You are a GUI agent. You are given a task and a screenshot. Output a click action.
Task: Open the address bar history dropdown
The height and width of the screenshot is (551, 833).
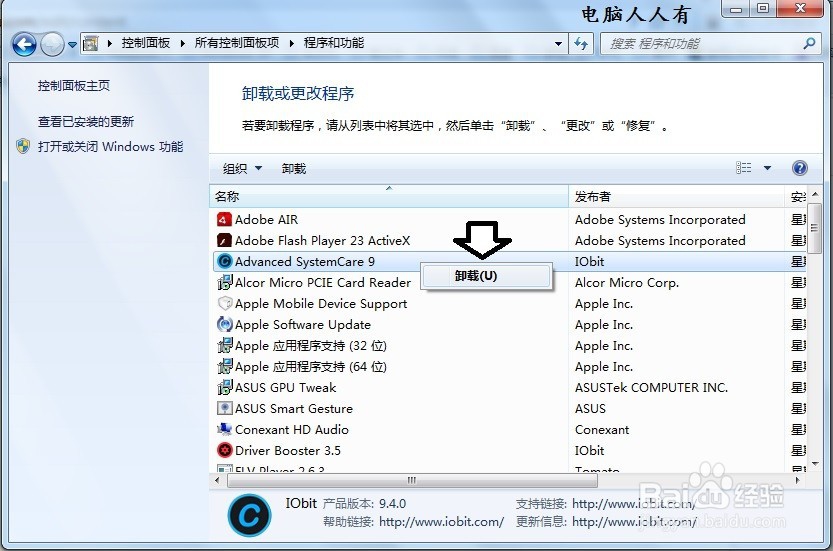(558, 44)
